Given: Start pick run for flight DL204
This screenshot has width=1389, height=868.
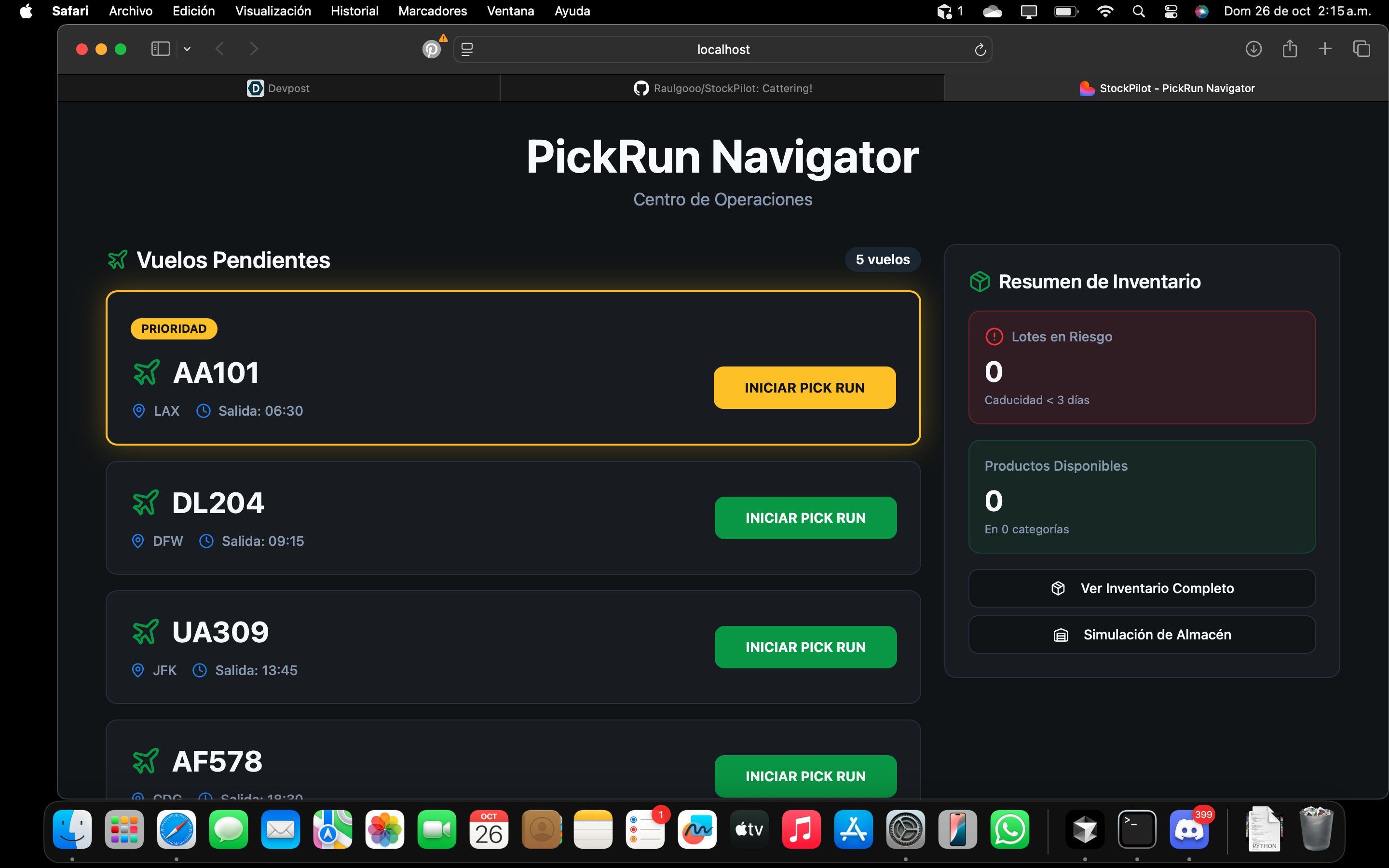Looking at the screenshot, I should (805, 518).
